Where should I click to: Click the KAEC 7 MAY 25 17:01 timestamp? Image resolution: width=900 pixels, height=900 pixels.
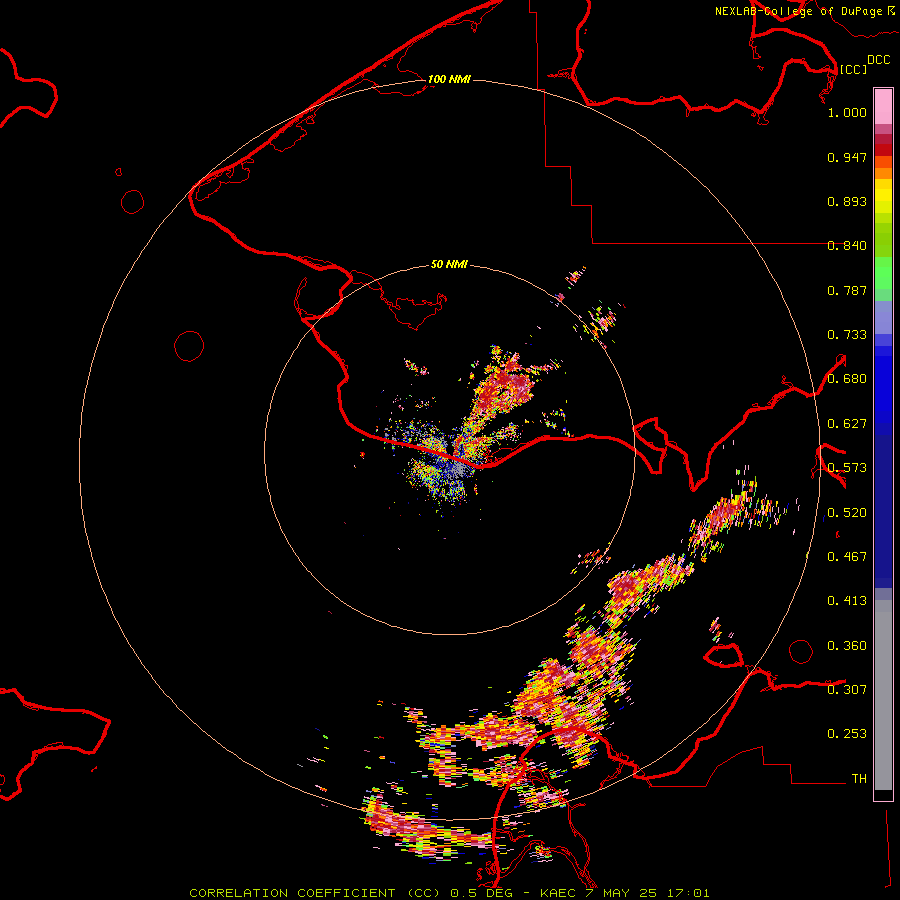click(x=625, y=893)
